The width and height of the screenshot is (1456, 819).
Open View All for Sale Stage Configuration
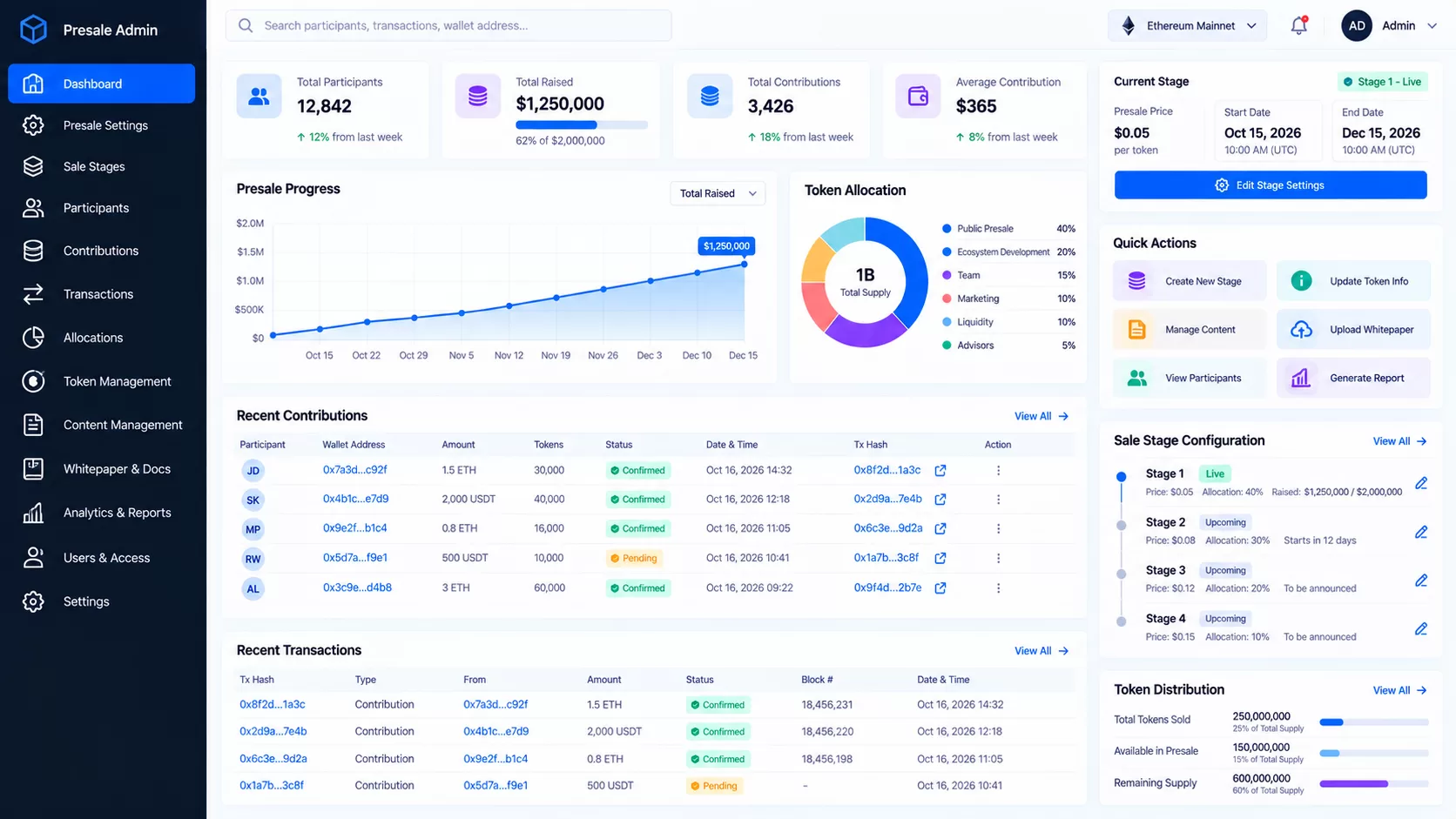[x=1400, y=441]
